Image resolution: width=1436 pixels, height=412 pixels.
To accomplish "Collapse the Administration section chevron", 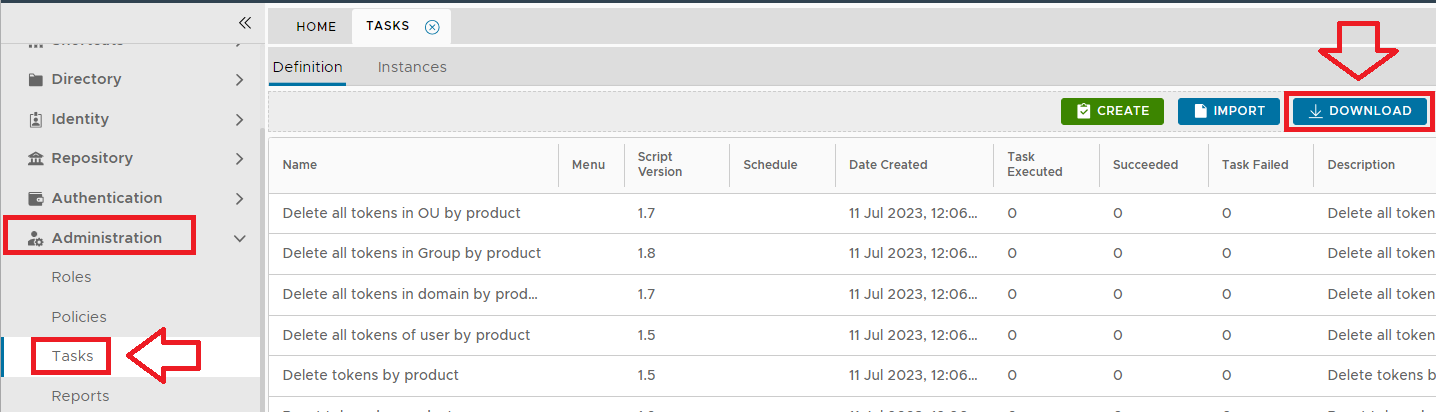I will [x=239, y=238].
